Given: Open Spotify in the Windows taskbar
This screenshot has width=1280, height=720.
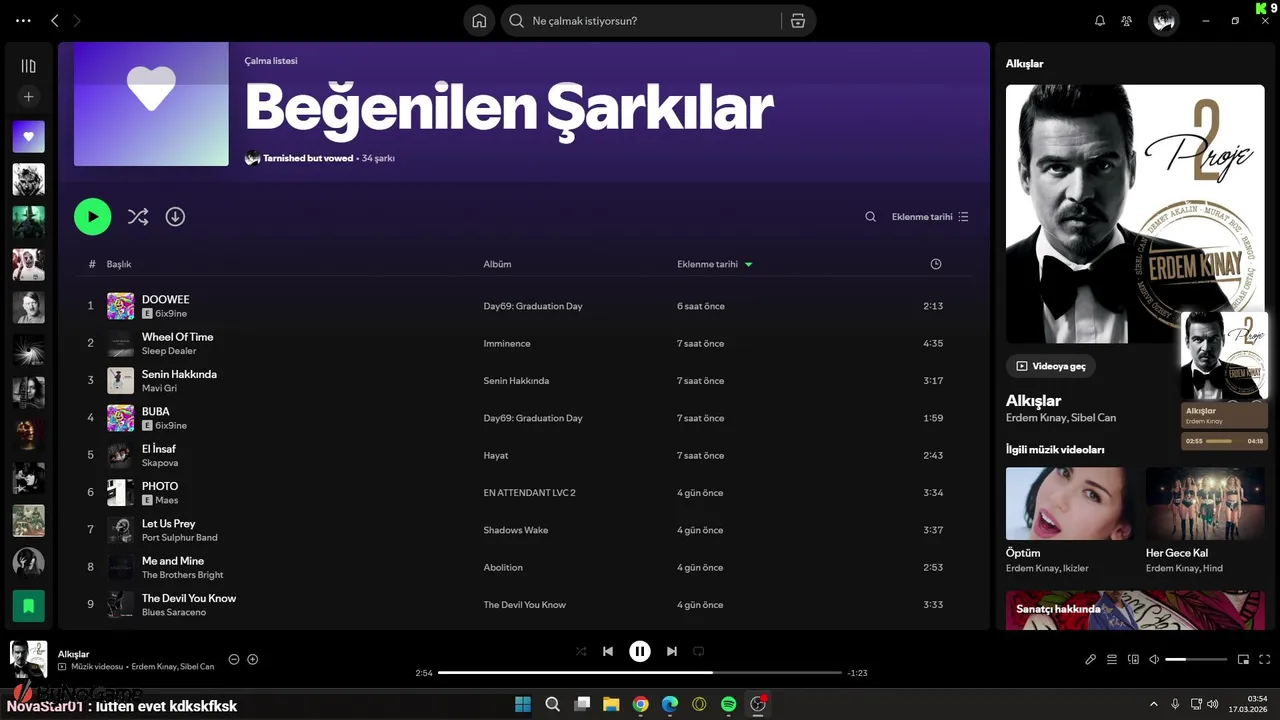Looking at the screenshot, I should 729,704.
